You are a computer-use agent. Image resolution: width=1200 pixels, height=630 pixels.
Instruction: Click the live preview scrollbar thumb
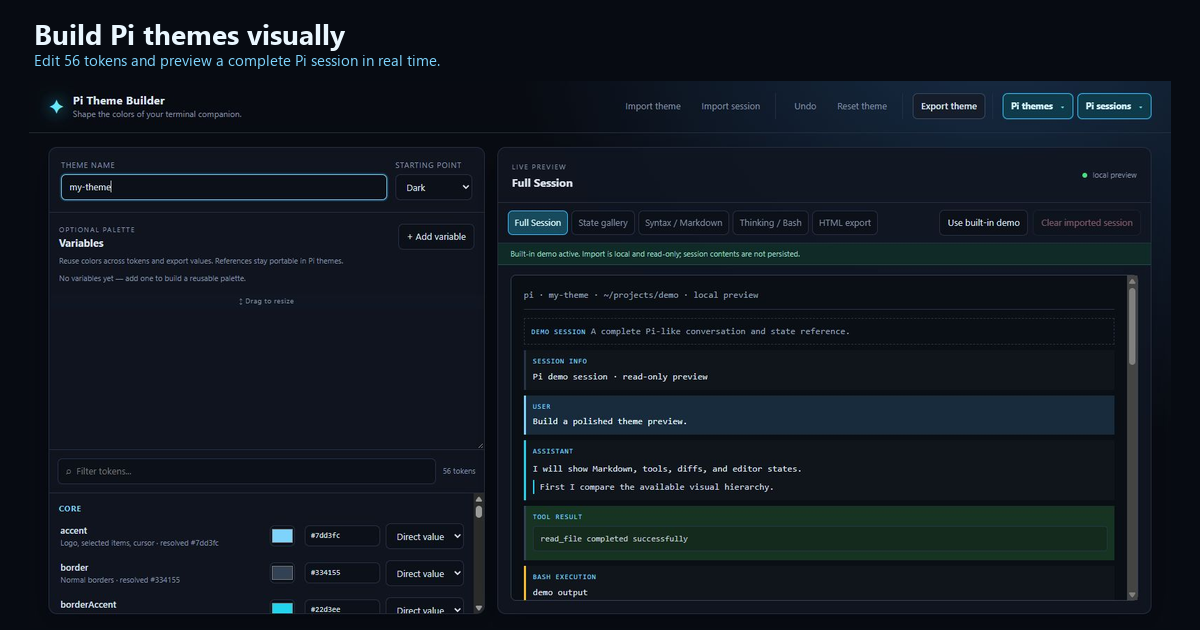click(1132, 325)
